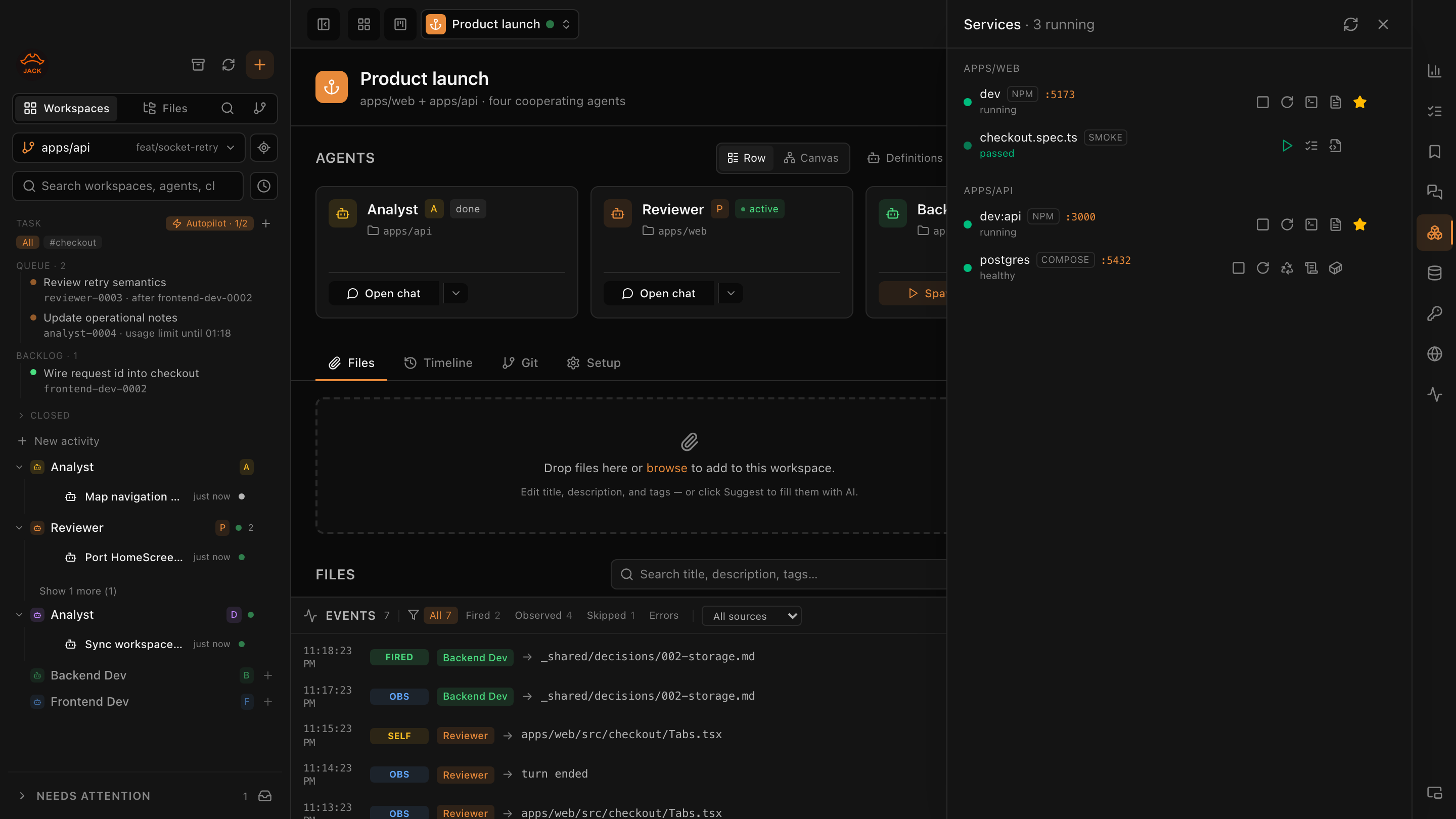Open the Product launch workspace switcher
The height and width of the screenshot is (819, 1456).
pyautogui.click(x=499, y=24)
